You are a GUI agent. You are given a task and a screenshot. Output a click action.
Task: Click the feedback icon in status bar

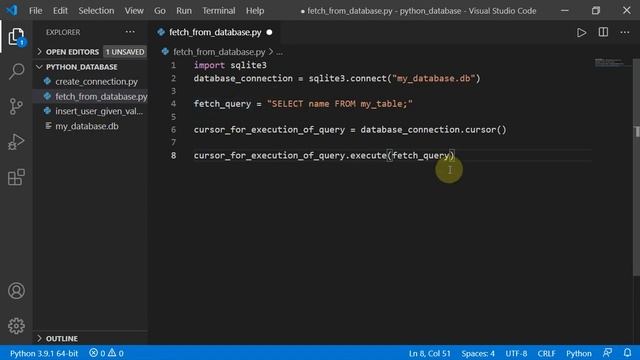coord(607,353)
